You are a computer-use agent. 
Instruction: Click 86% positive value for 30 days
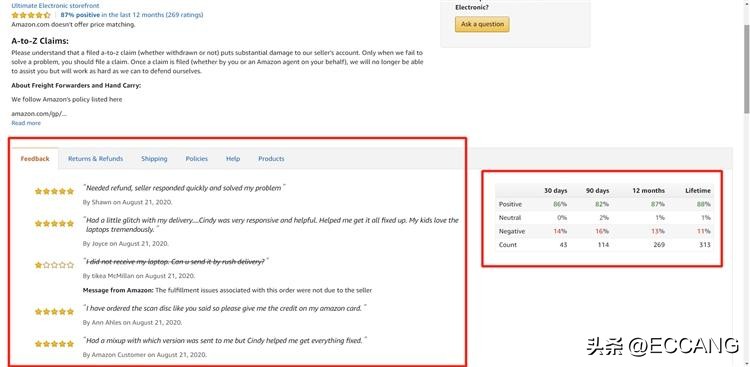(x=560, y=204)
